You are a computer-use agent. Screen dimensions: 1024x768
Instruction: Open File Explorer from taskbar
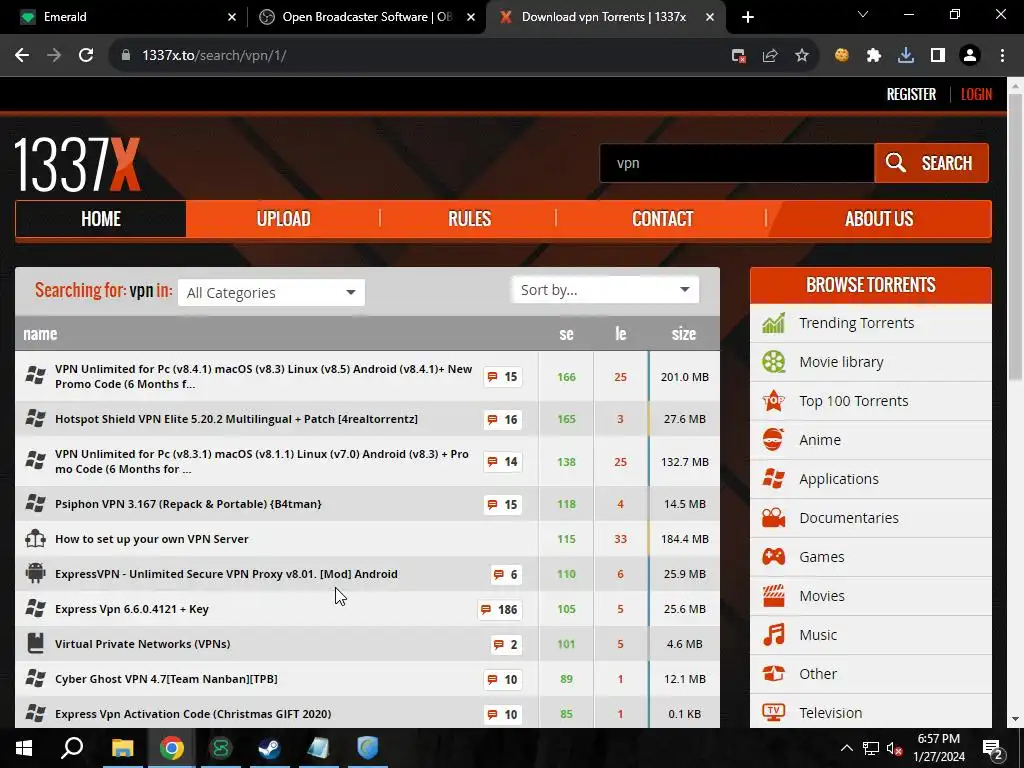pos(122,748)
